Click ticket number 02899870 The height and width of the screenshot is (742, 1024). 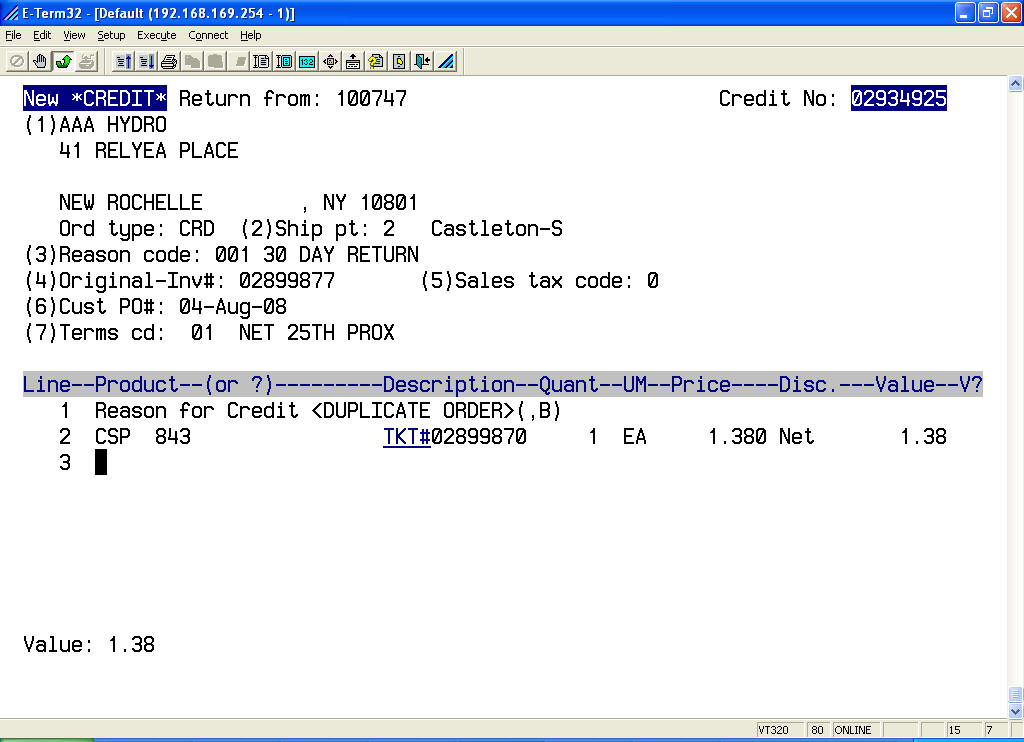[479, 436]
